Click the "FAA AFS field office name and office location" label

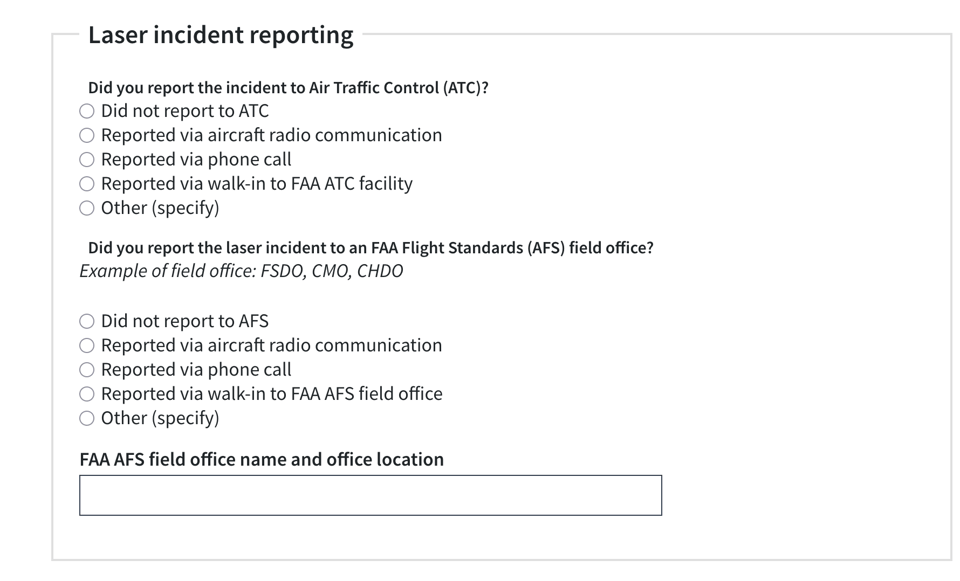tap(261, 459)
